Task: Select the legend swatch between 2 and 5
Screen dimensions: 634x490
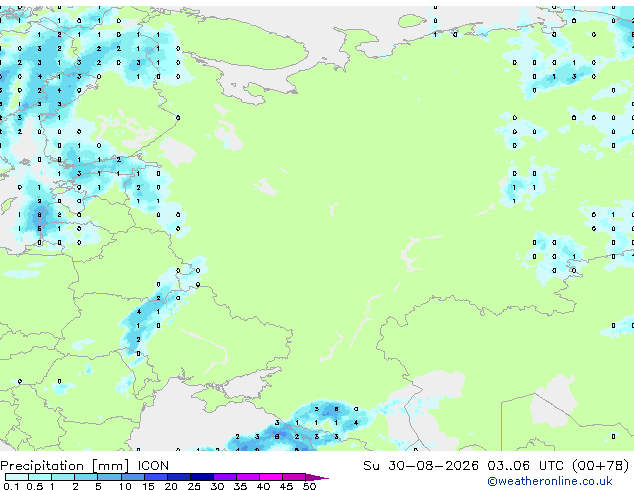Action: [86, 477]
